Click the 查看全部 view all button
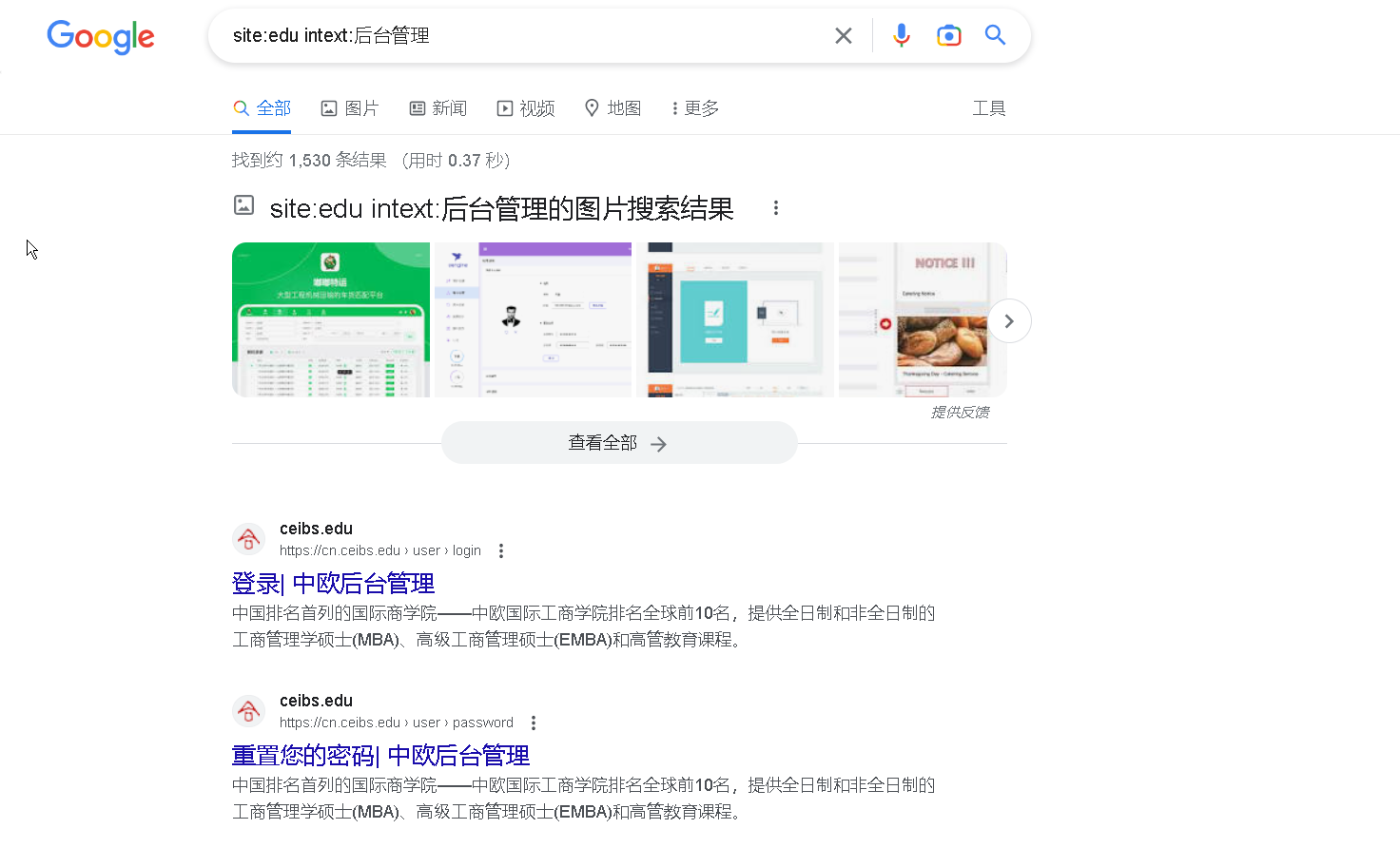The height and width of the screenshot is (848, 1400). click(x=619, y=443)
